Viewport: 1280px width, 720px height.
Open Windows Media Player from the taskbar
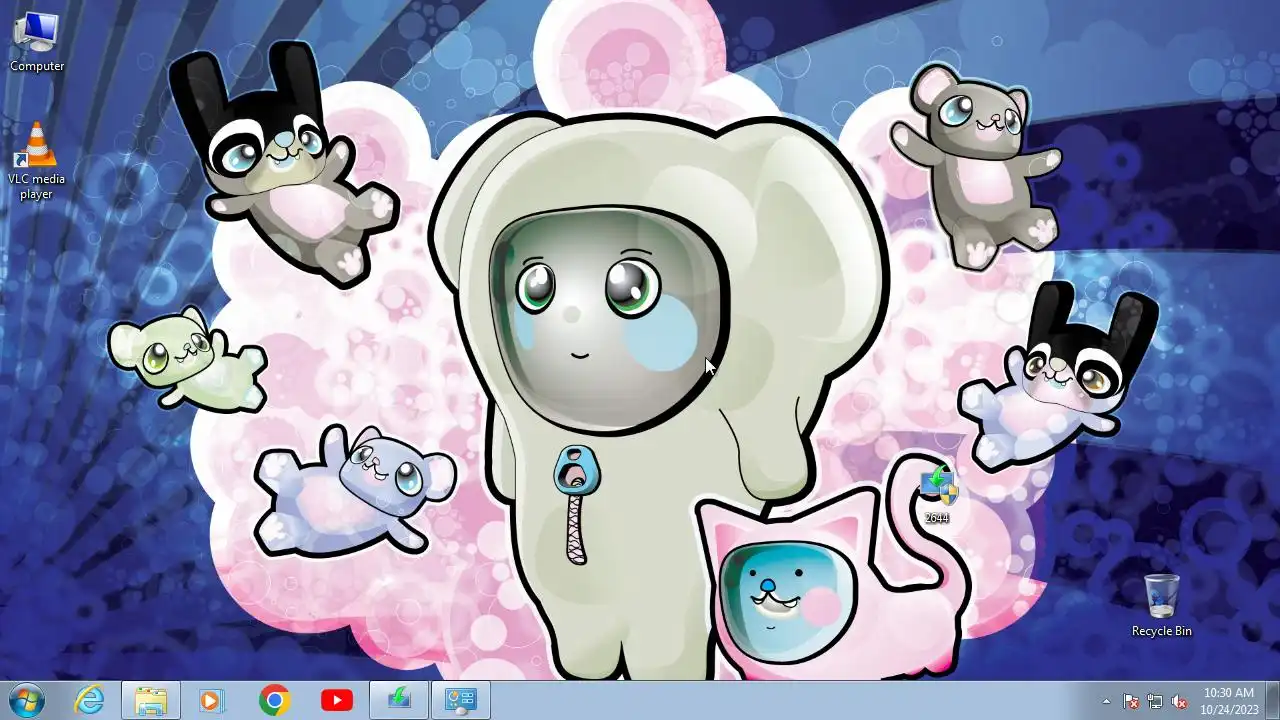tap(211, 700)
